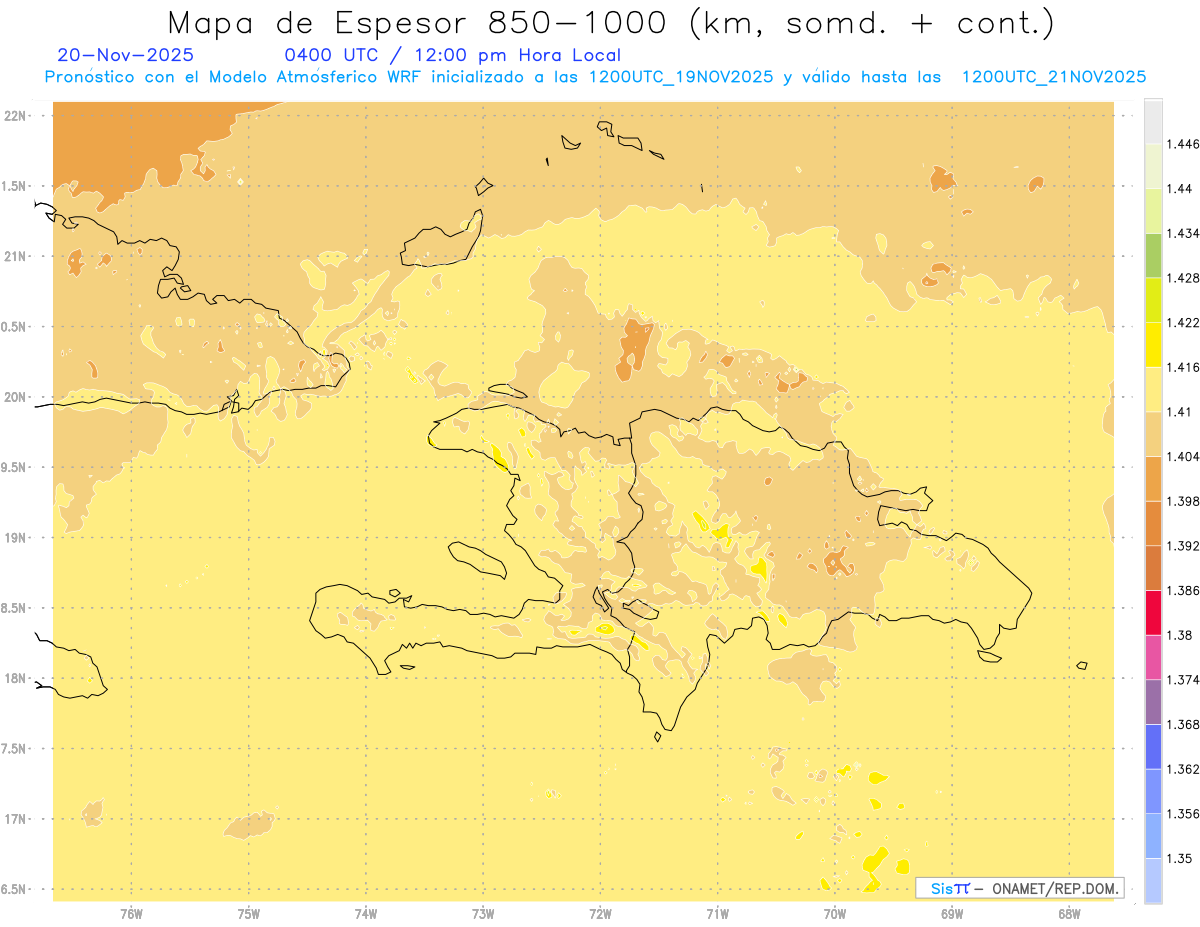Select the bright yellow swatch between 1.416 and 1.422

point(1153,345)
